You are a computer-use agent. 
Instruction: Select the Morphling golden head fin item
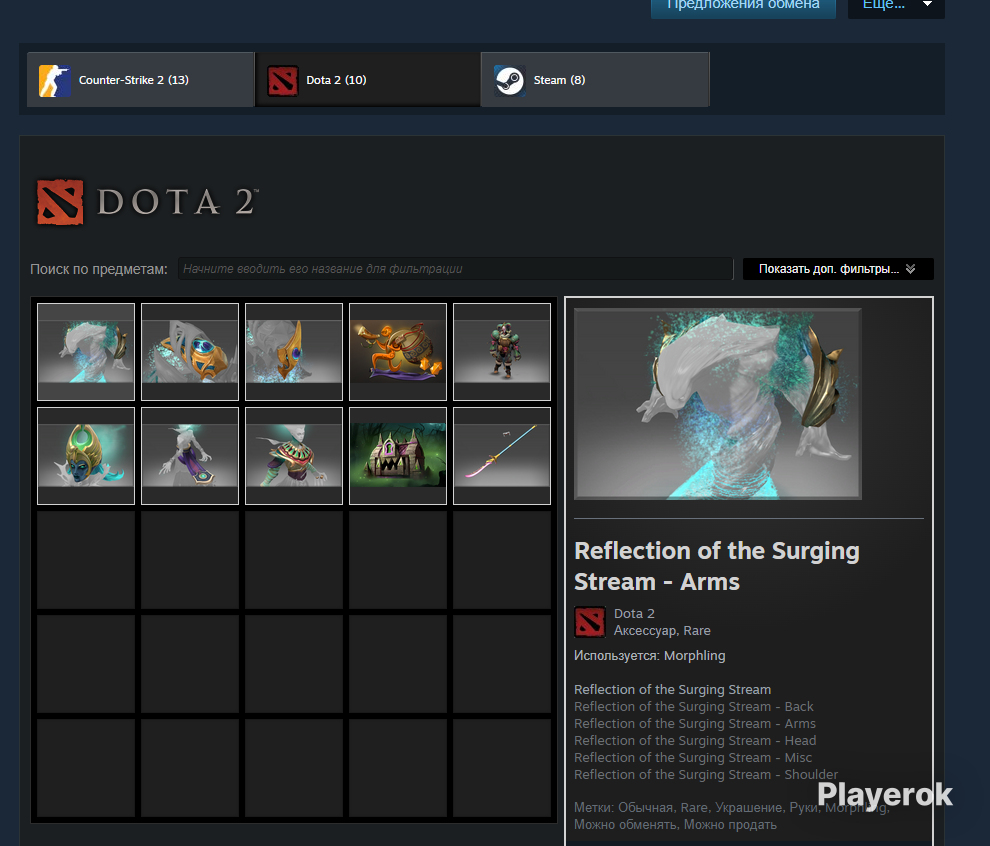pyautogui.click(x=294, y=352)
